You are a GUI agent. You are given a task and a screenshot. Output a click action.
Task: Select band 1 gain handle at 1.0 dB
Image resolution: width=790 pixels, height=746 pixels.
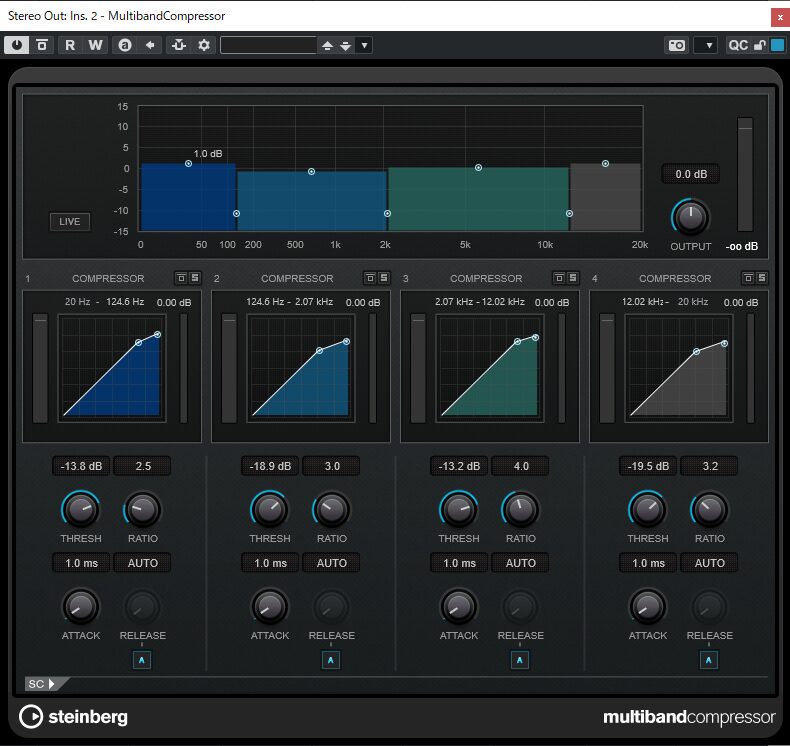tap(188, 164)
